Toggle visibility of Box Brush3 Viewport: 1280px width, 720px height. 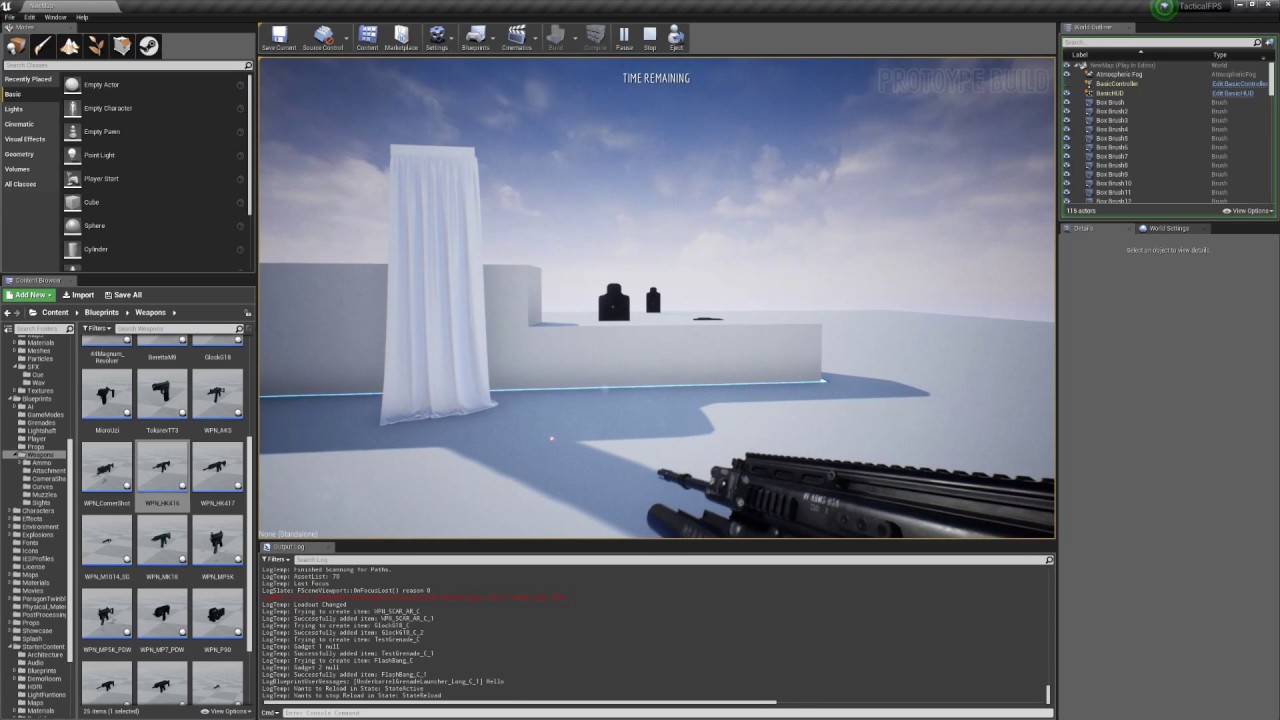tap(1066, 120)
